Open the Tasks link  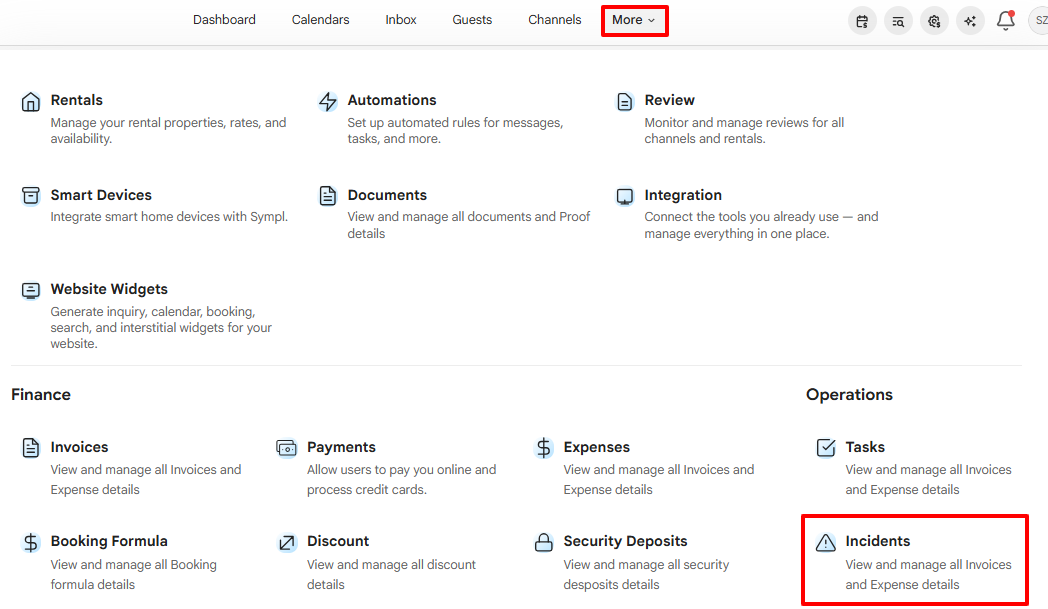pyautogui.click(x=865, y=447)
